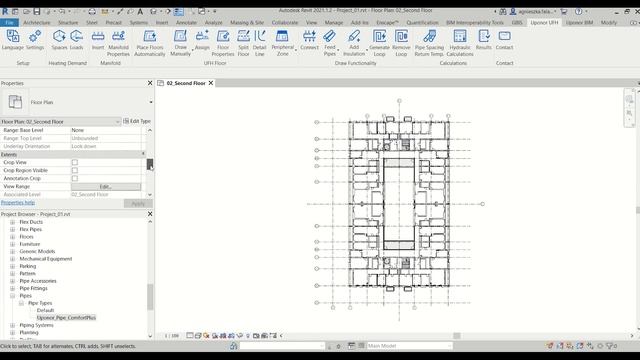Select the Manifold Insert tool

pos(98,40)
